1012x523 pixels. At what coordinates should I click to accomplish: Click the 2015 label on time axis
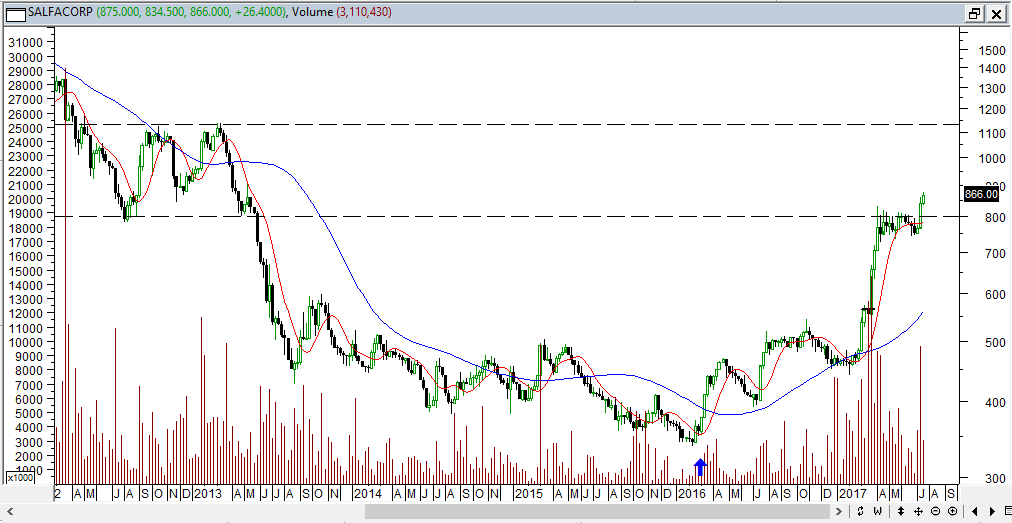pos(529,494)
